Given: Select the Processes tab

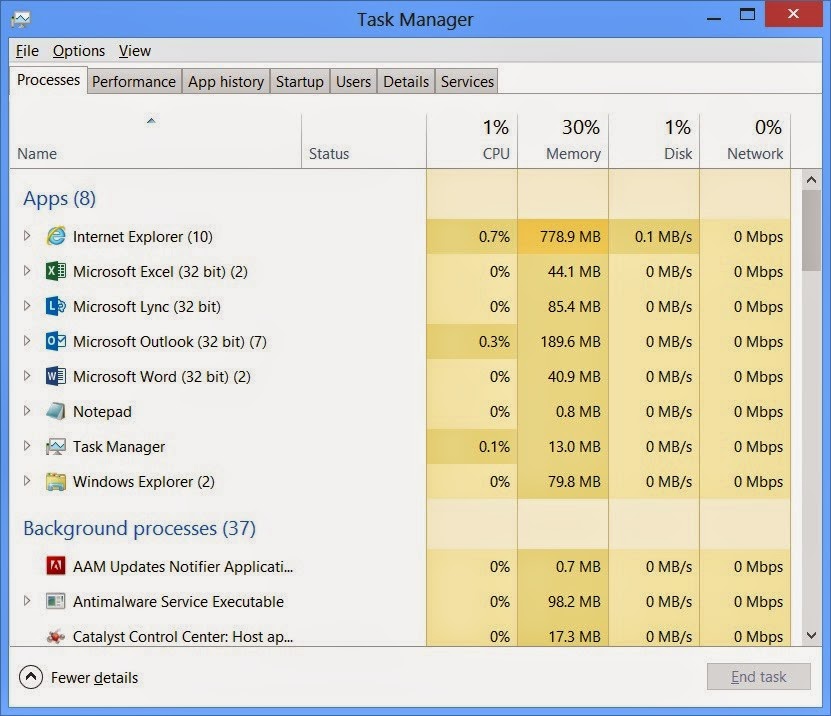Looking at the screenshot, I should (48, 80).
